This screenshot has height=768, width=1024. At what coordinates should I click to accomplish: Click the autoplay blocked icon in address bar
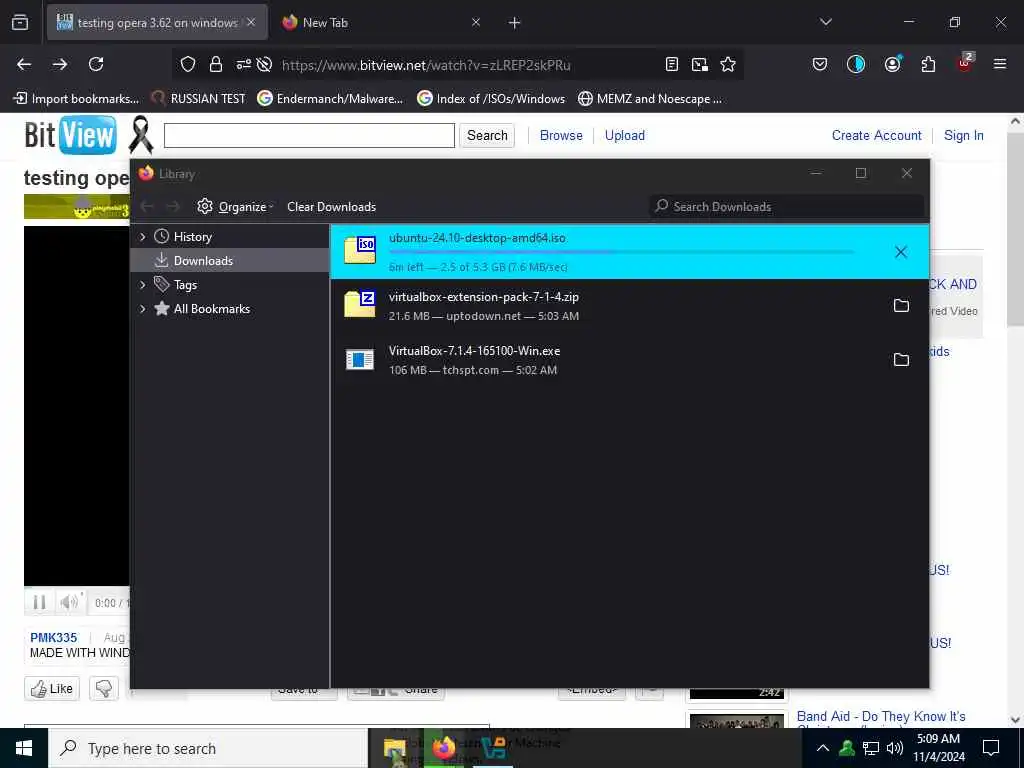click(x=264, y=64)
